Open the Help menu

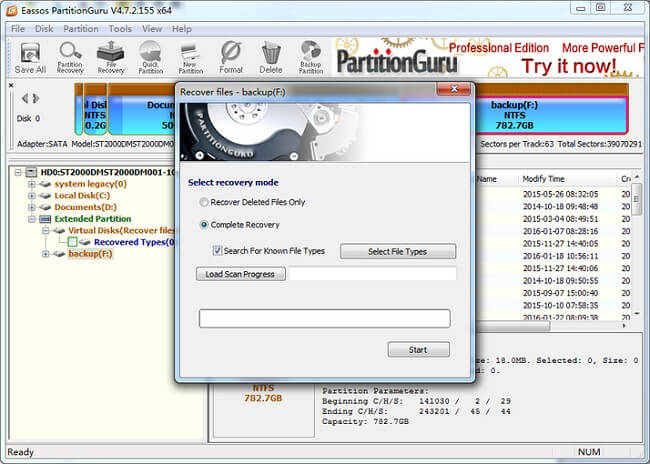(182, 29)
